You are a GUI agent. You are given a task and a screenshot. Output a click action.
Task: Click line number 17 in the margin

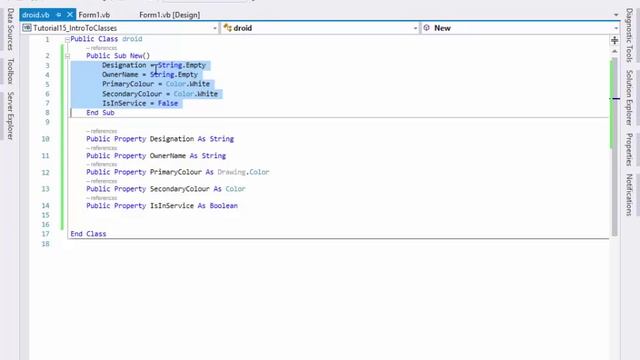[x=45, y=234]
